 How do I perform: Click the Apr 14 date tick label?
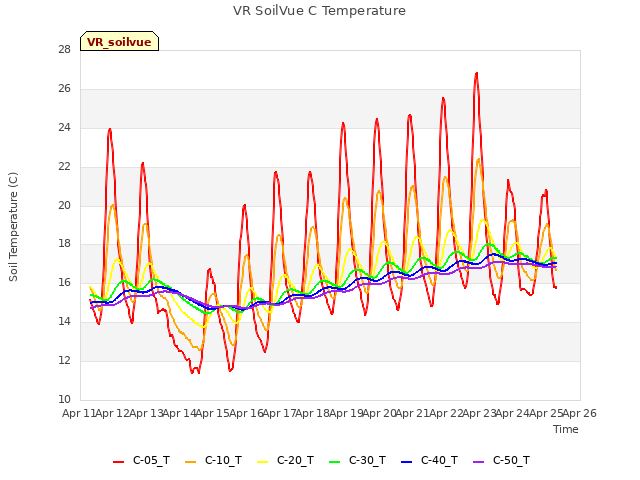[x=179, y=413]
